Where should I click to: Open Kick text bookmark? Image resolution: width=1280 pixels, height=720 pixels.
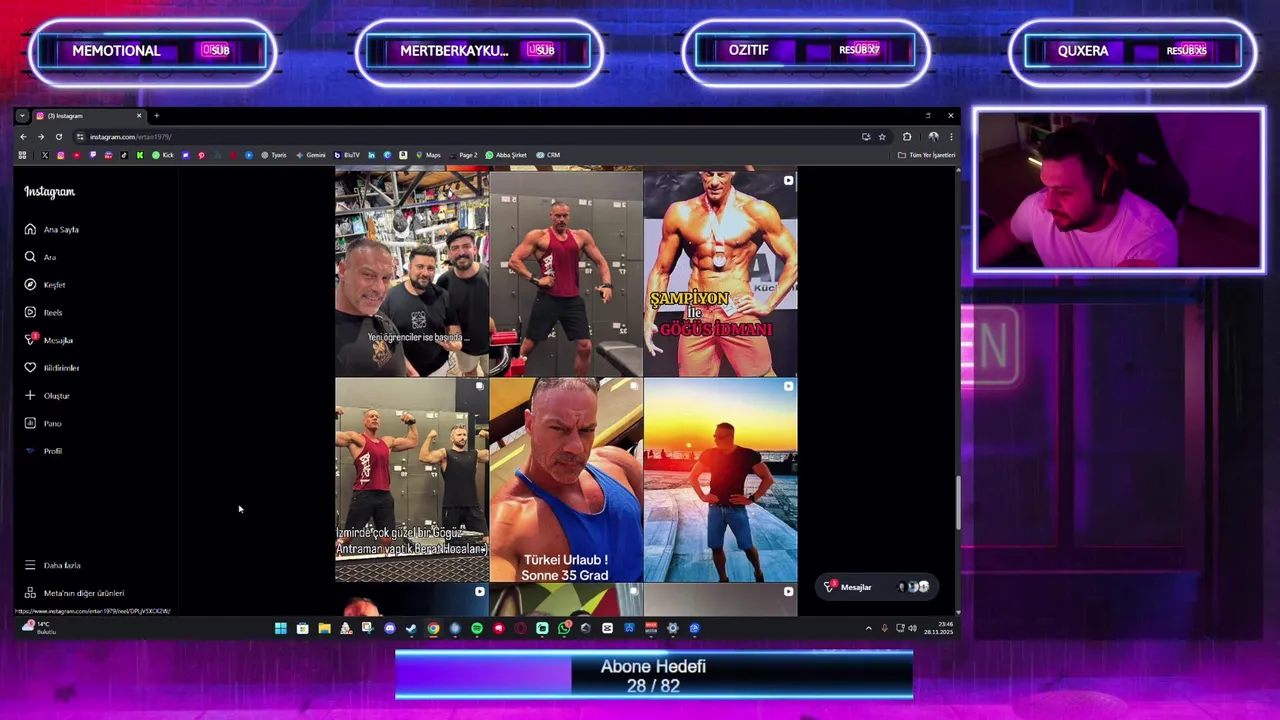coord(163,155)
